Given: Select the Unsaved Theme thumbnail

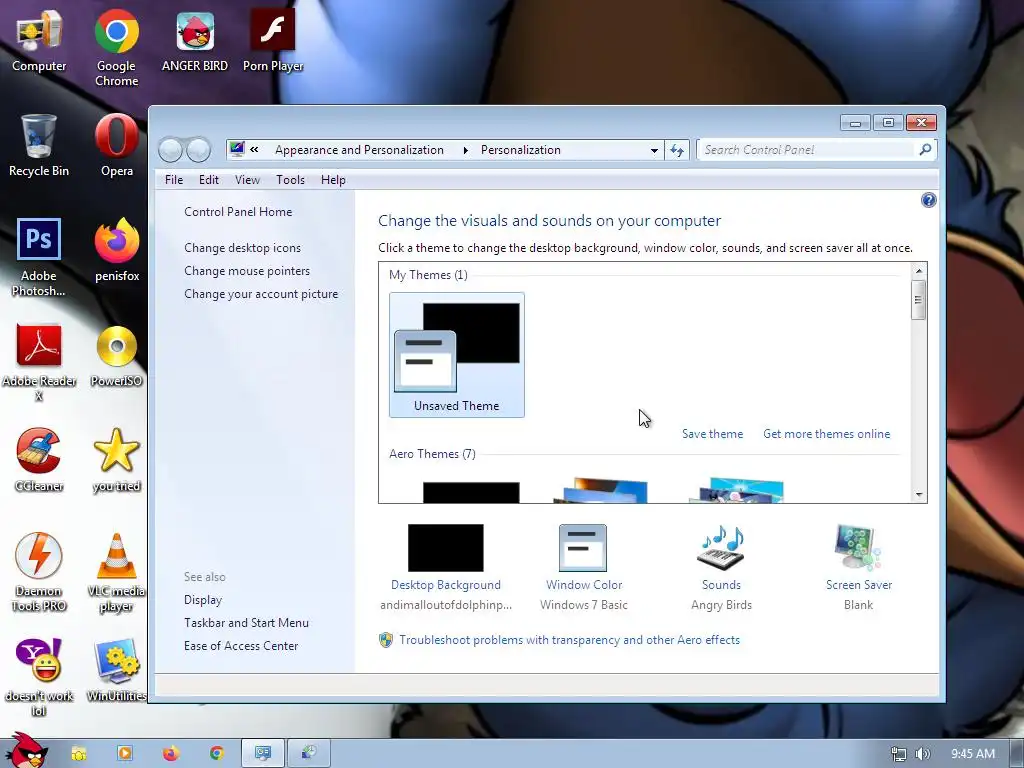Looking at the screenshot, I should 456,355.
